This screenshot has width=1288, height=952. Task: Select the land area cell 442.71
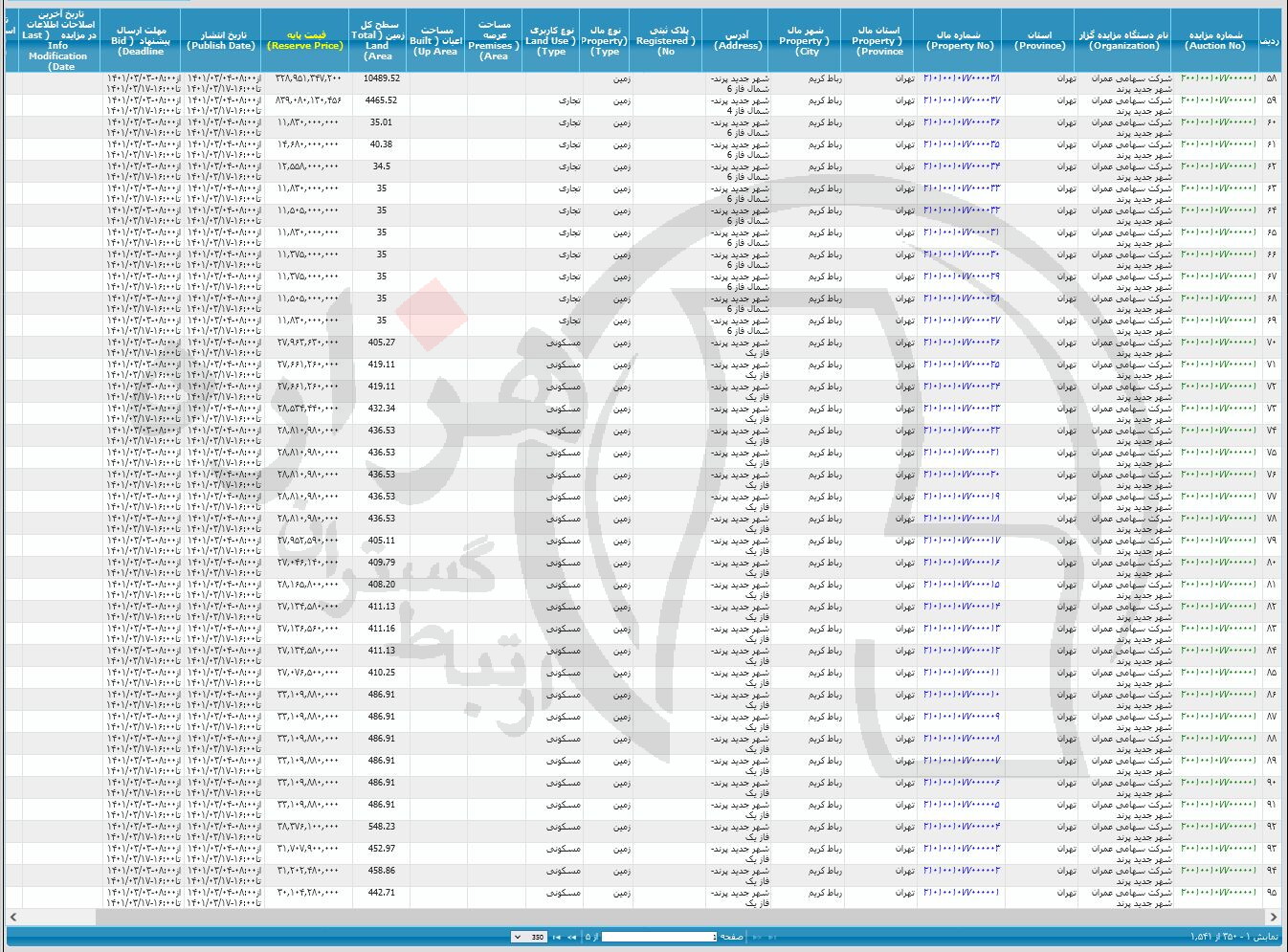click(381, 893)
